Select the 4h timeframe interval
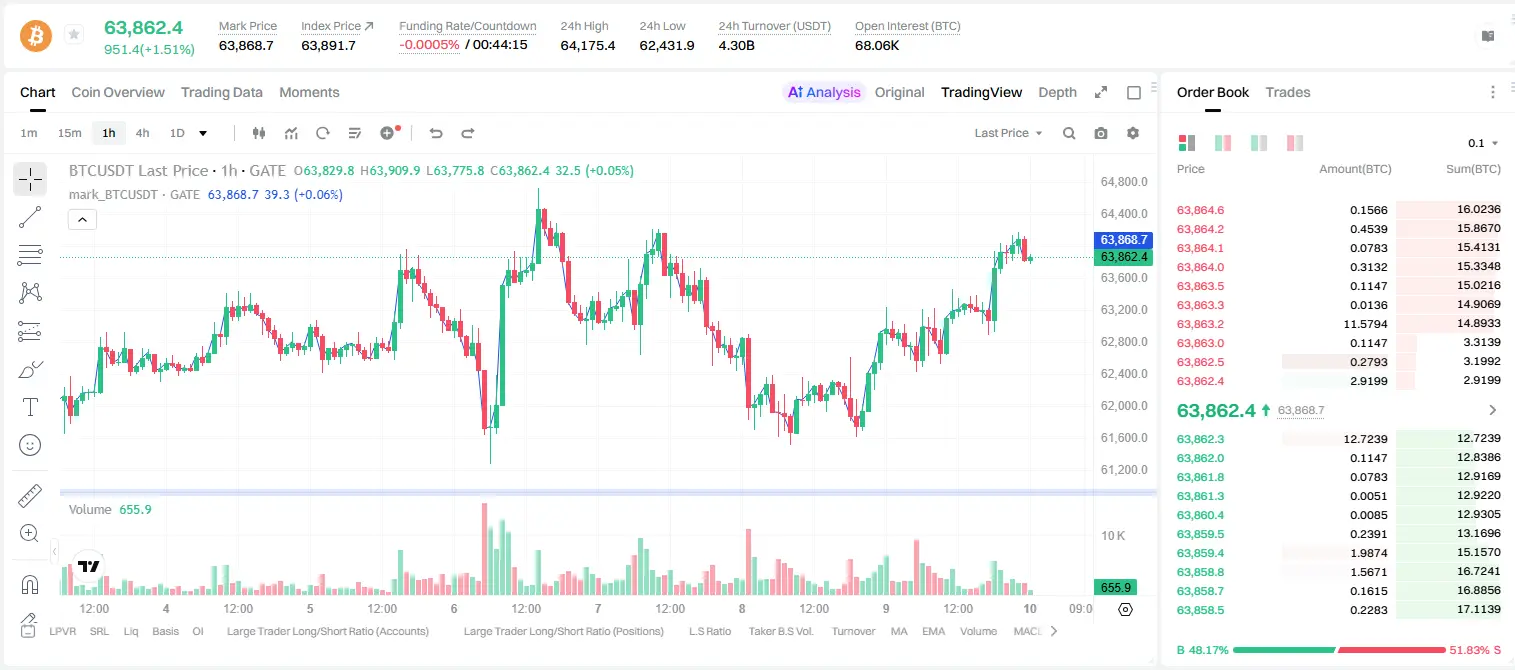Viewport: 1515px width, 670px height. tap(142, 133)
